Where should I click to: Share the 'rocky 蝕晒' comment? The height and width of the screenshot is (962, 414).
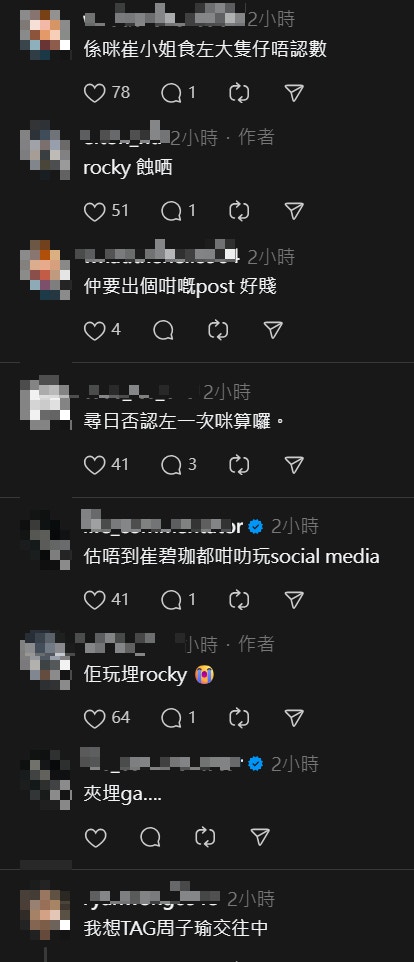coord(294,211)
